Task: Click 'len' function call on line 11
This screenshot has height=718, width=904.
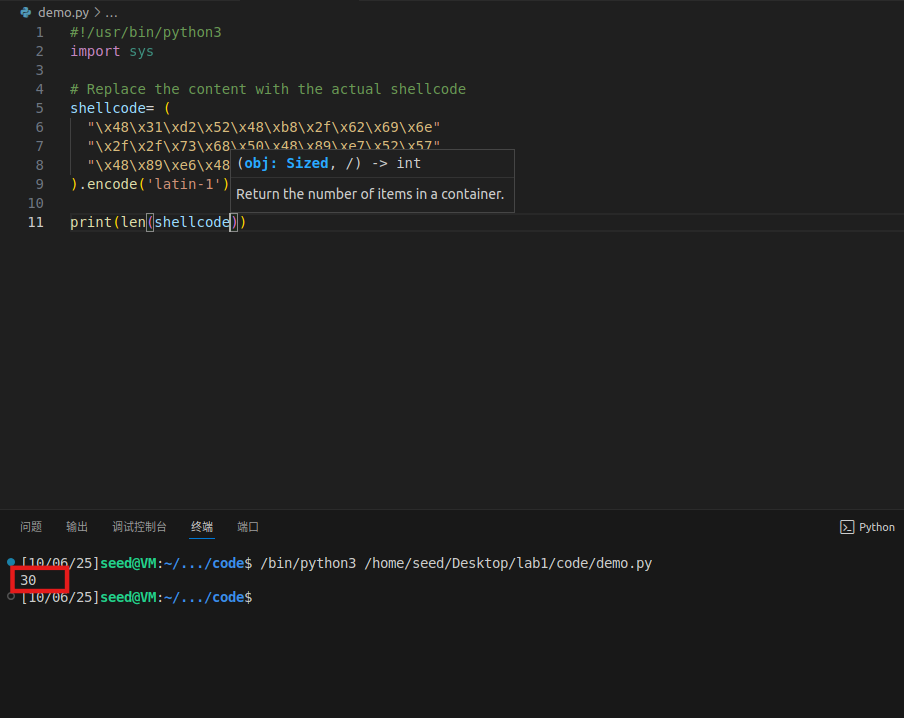Action: [133, 222]
